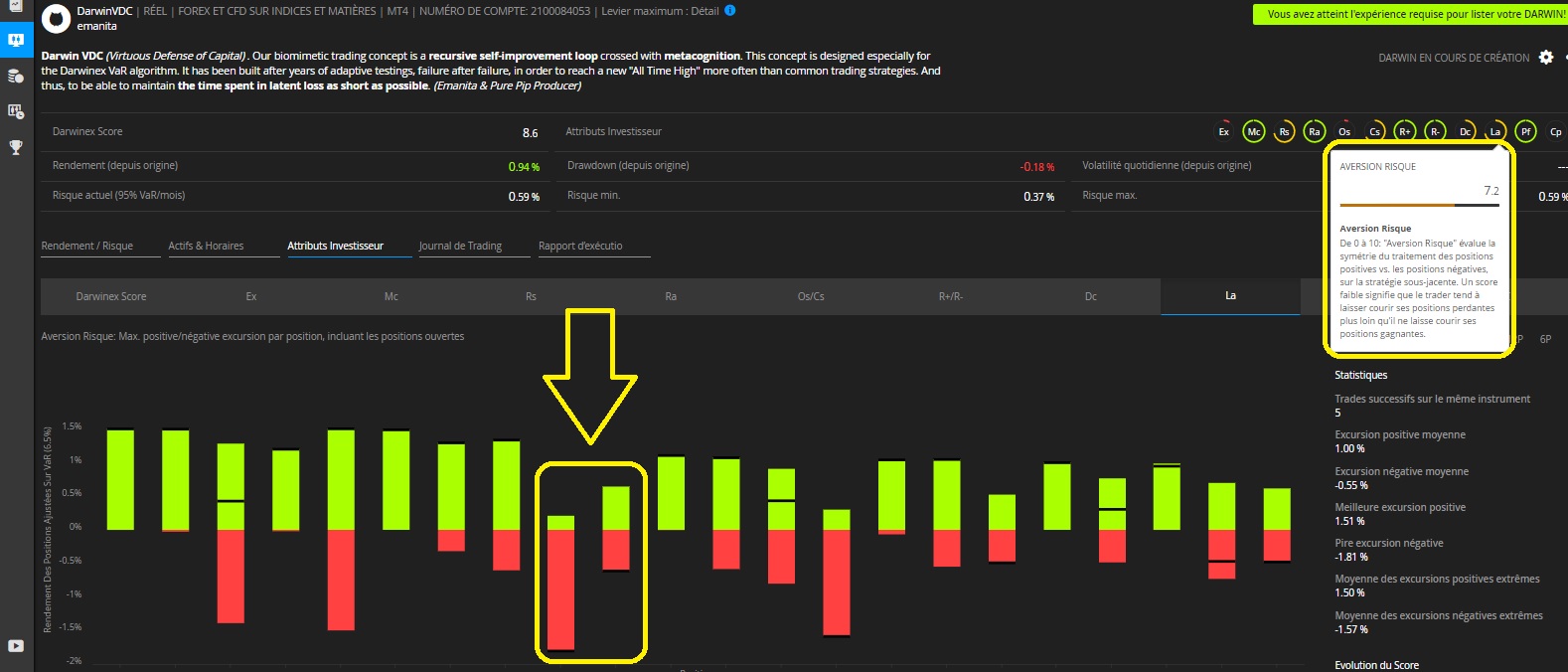The height and width of the screenshot is (672, 1568).
Task: Select the Os attribute badge
Action: [x=1344, y=131]
